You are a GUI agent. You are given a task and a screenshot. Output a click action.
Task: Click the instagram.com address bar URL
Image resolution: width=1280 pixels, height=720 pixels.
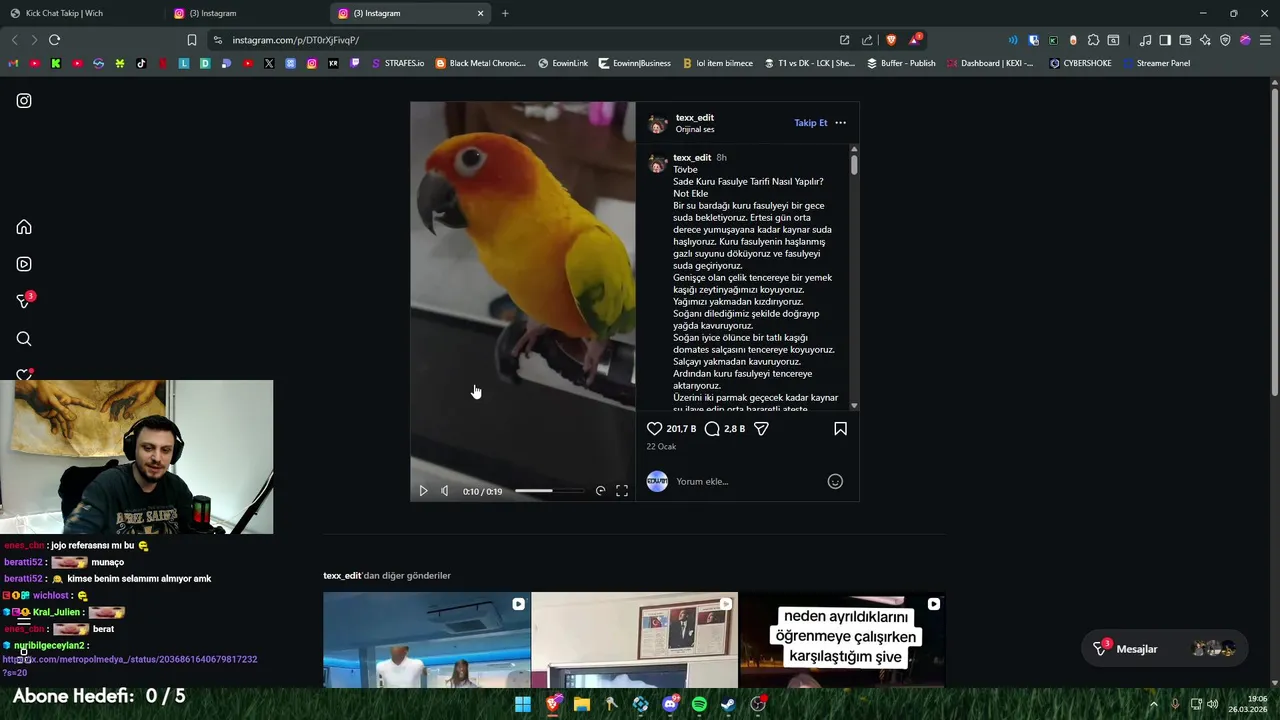(x=295, y=40)
